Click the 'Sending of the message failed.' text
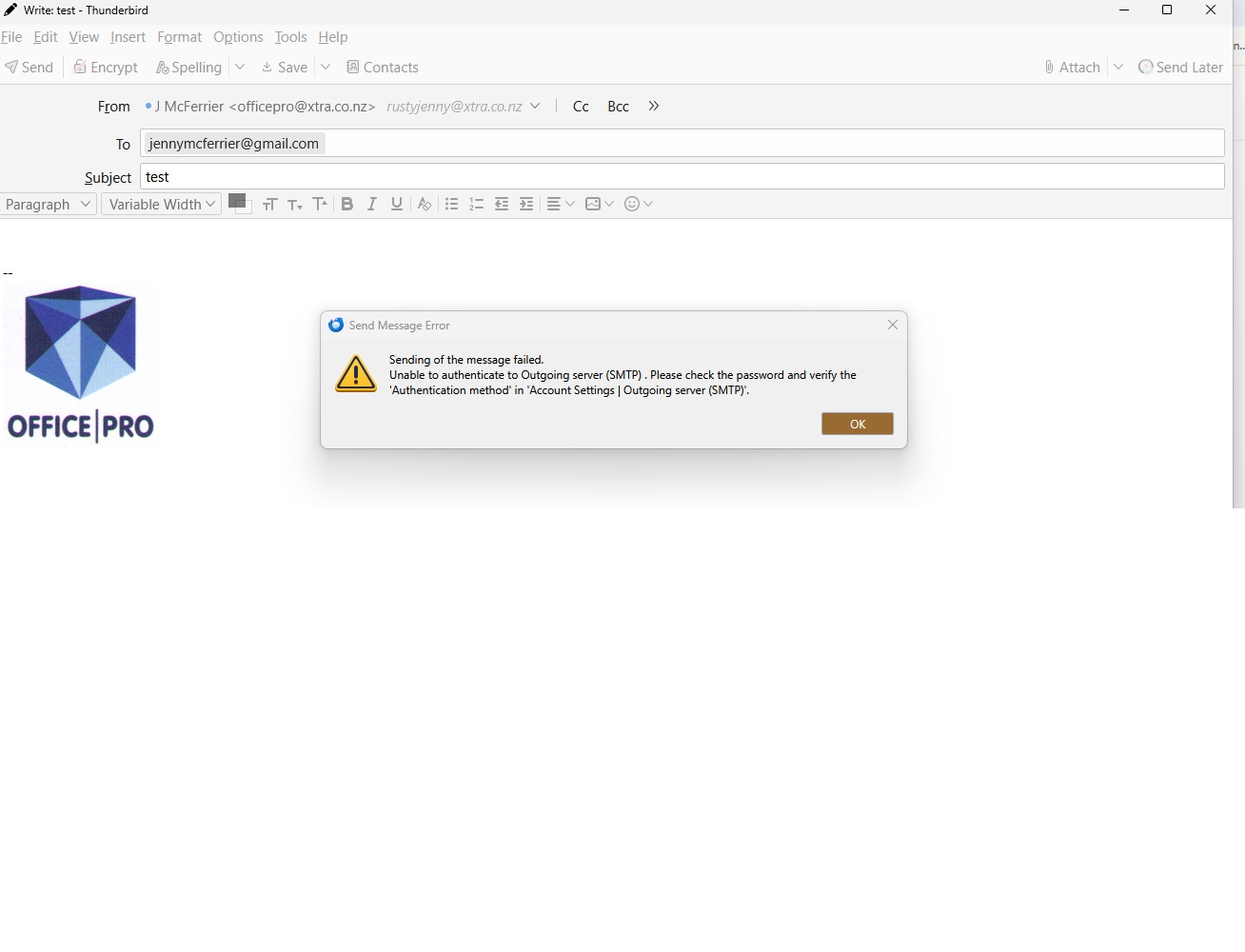Viewport: 1245px width, 952px height. coord(466,360)
